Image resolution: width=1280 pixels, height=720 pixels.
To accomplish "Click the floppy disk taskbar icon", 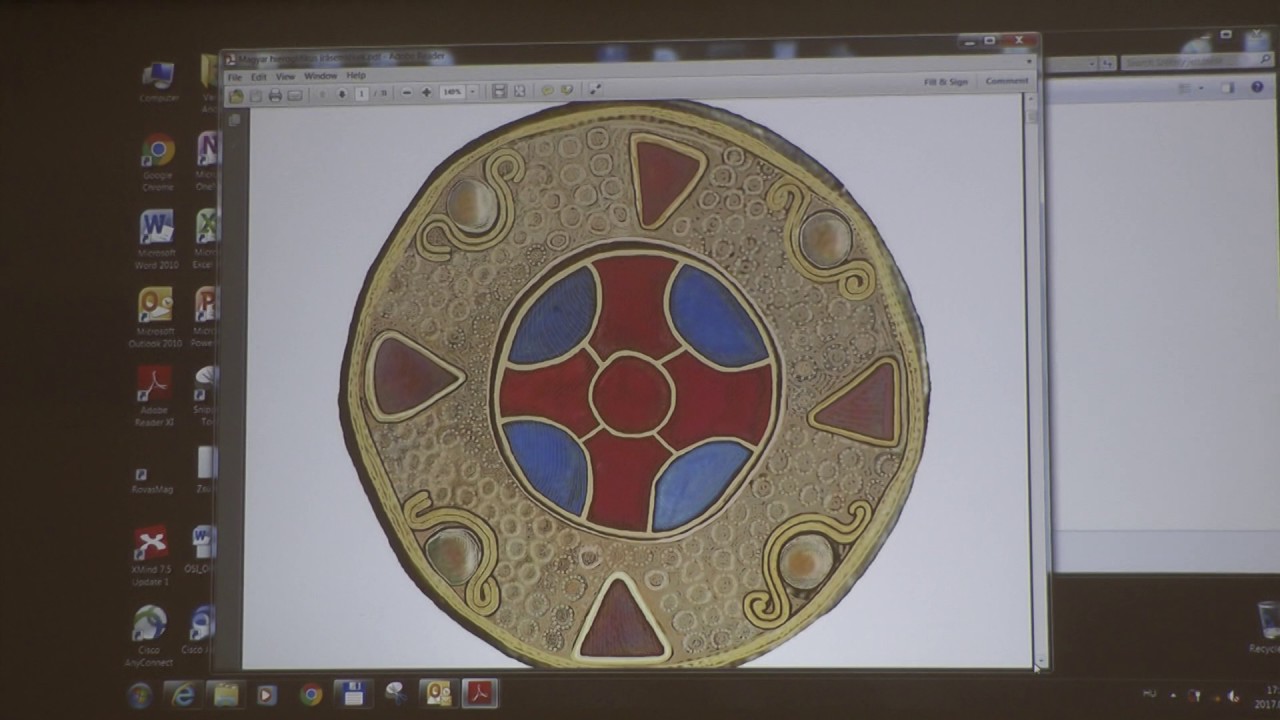I will [353, 694].
